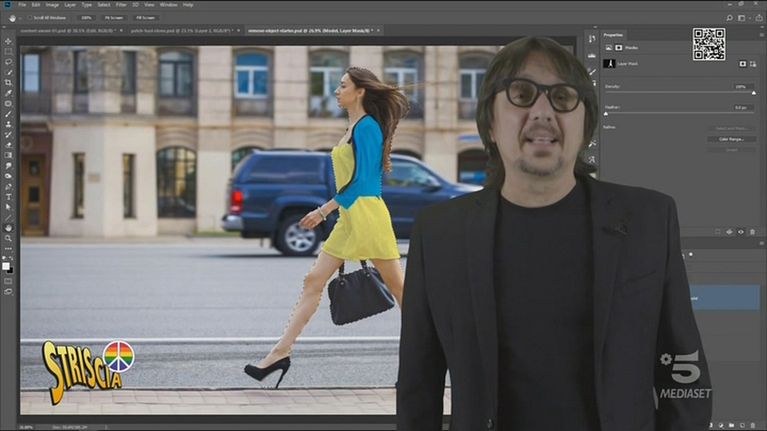This screenshot has width=767, height=431.
Task: Click the Feather value input field
Action: click(742, 107)
